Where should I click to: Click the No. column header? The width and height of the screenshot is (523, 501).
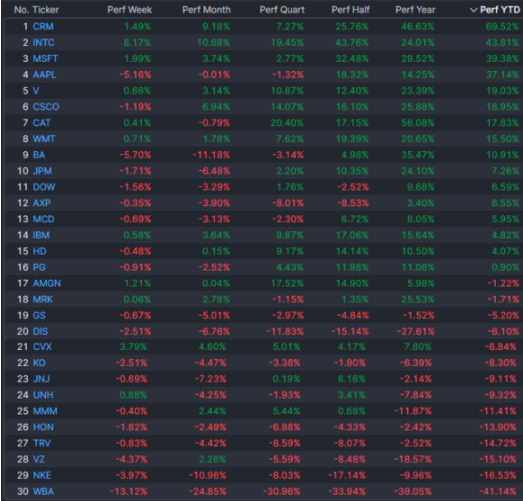[22, 10]
